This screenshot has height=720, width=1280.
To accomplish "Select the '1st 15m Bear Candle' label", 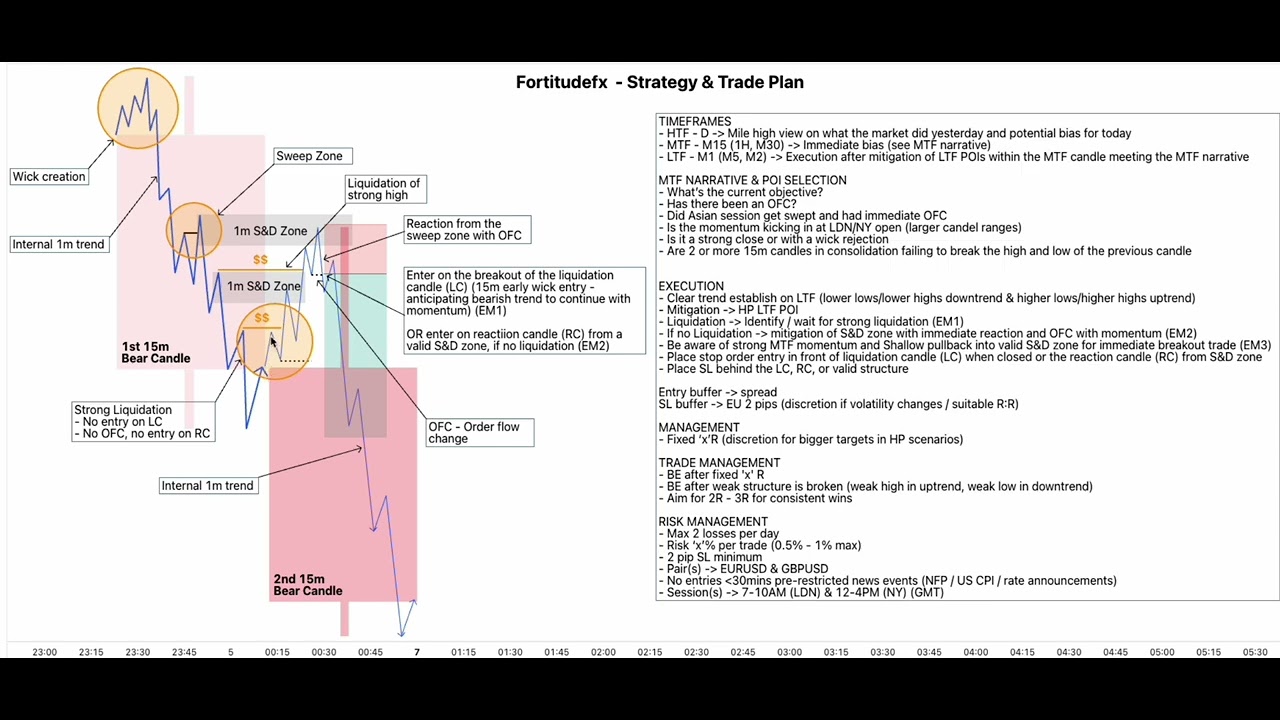I will (x=156, y=352).
